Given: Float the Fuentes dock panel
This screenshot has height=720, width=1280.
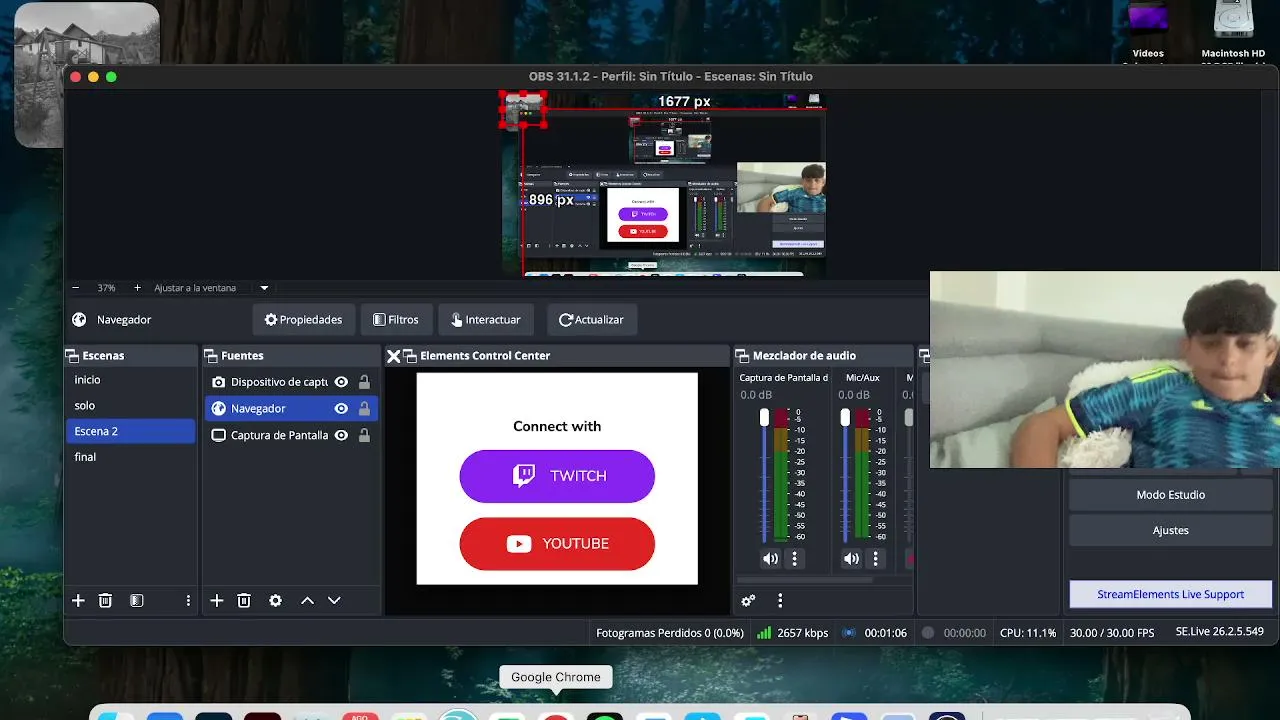Looking at the screenshot, I should tap(211, 355).
